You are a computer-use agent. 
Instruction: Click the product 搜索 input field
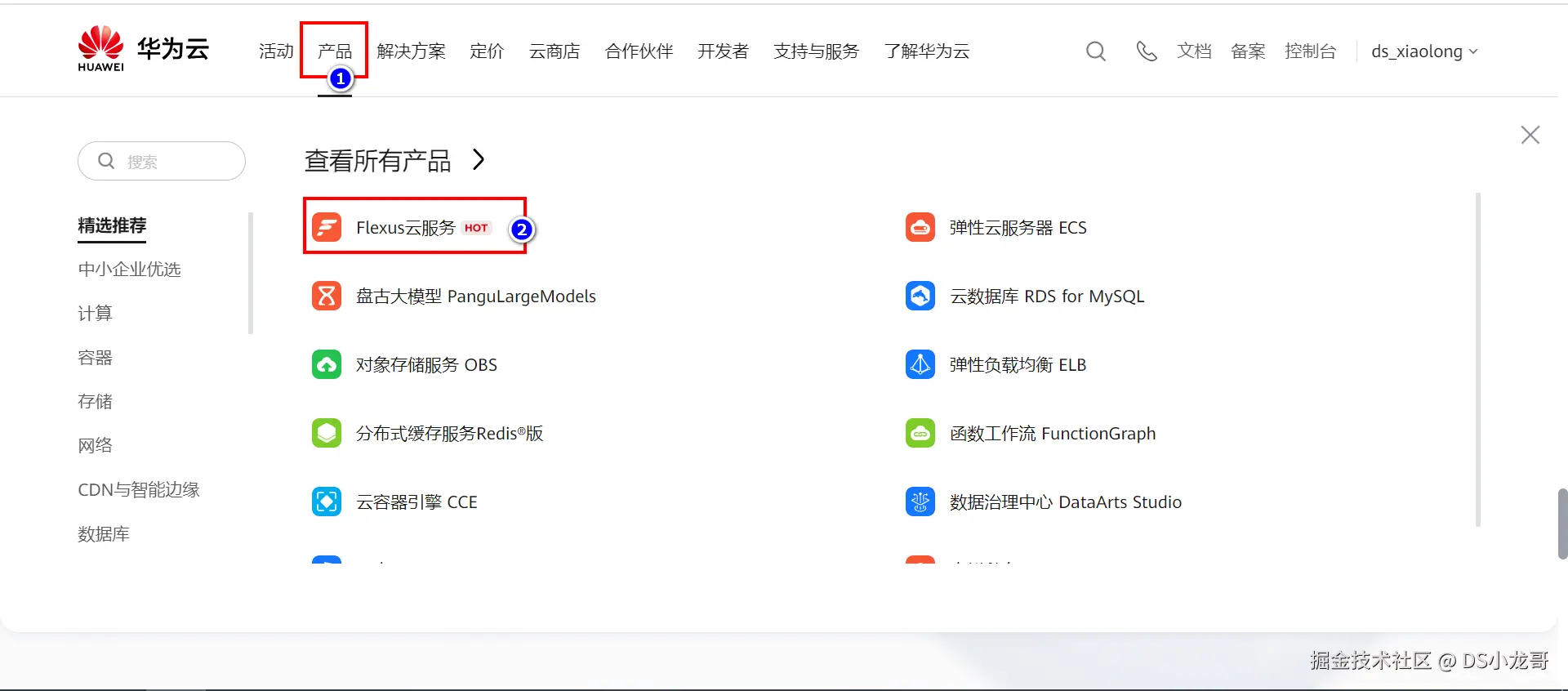(162, 161)
